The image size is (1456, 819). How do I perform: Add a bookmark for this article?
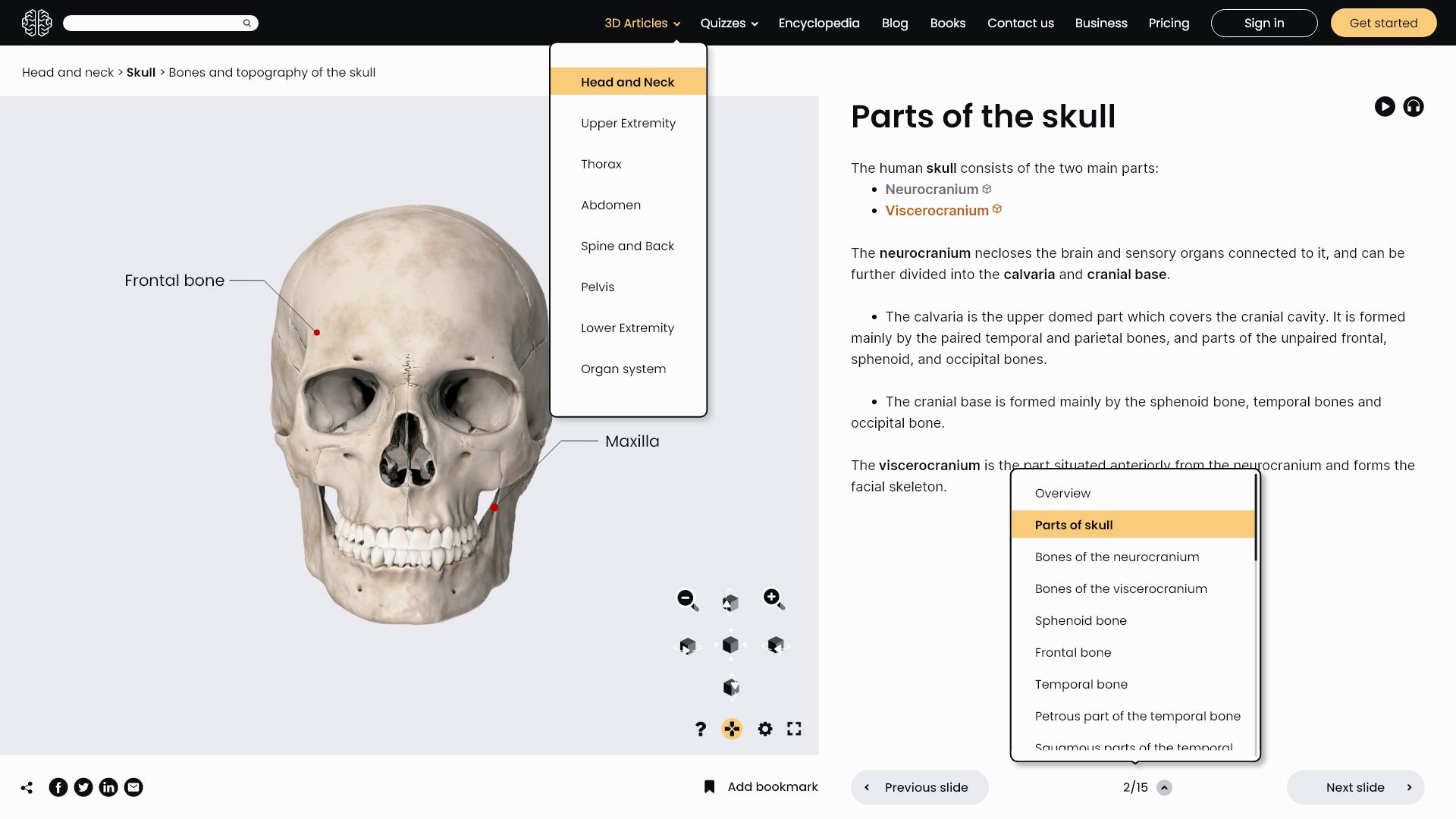tap(761, 787)
